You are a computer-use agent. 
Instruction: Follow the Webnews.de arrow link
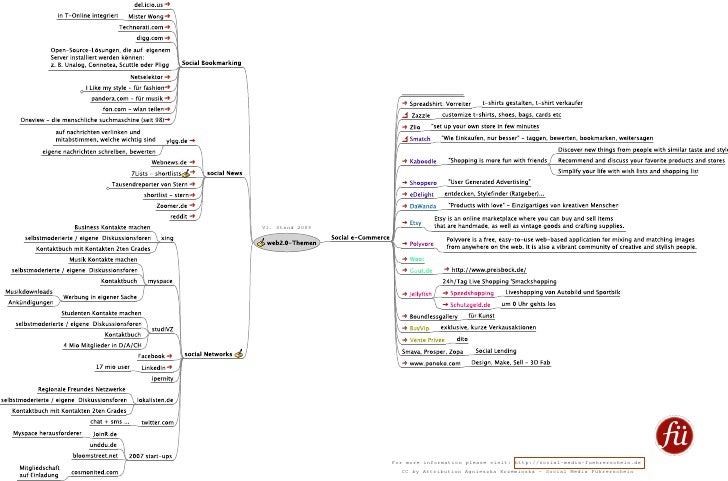[x=192, y=162]
